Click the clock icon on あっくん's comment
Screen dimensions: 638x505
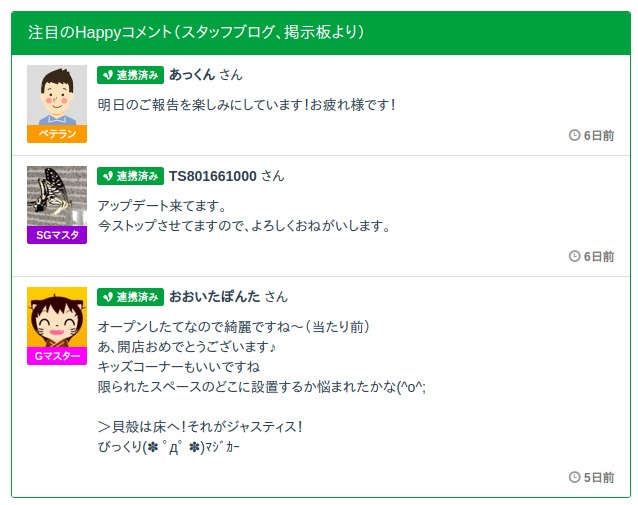coord(574,135)
